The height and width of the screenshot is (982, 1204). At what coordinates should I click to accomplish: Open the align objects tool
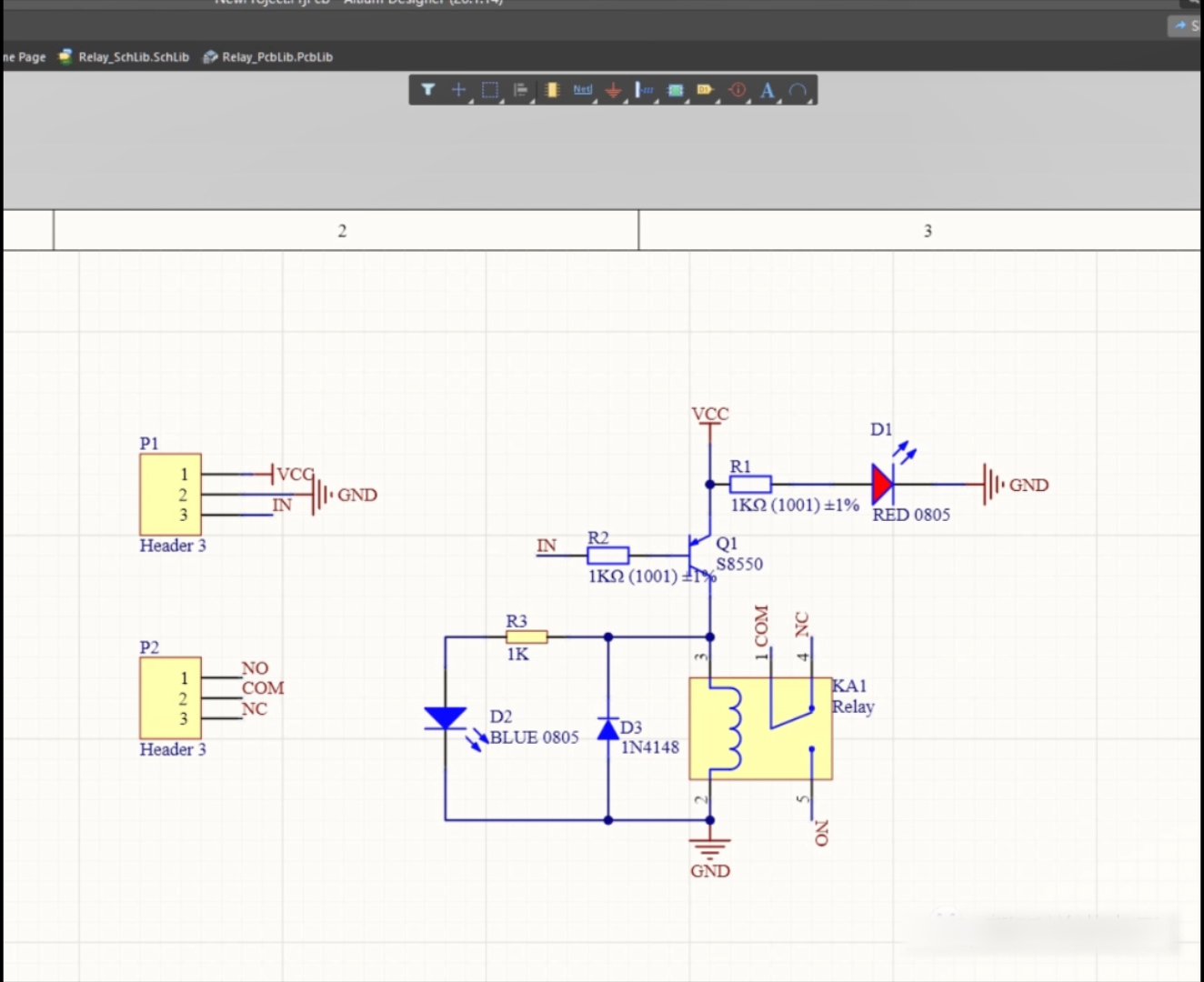pos(520,90)
